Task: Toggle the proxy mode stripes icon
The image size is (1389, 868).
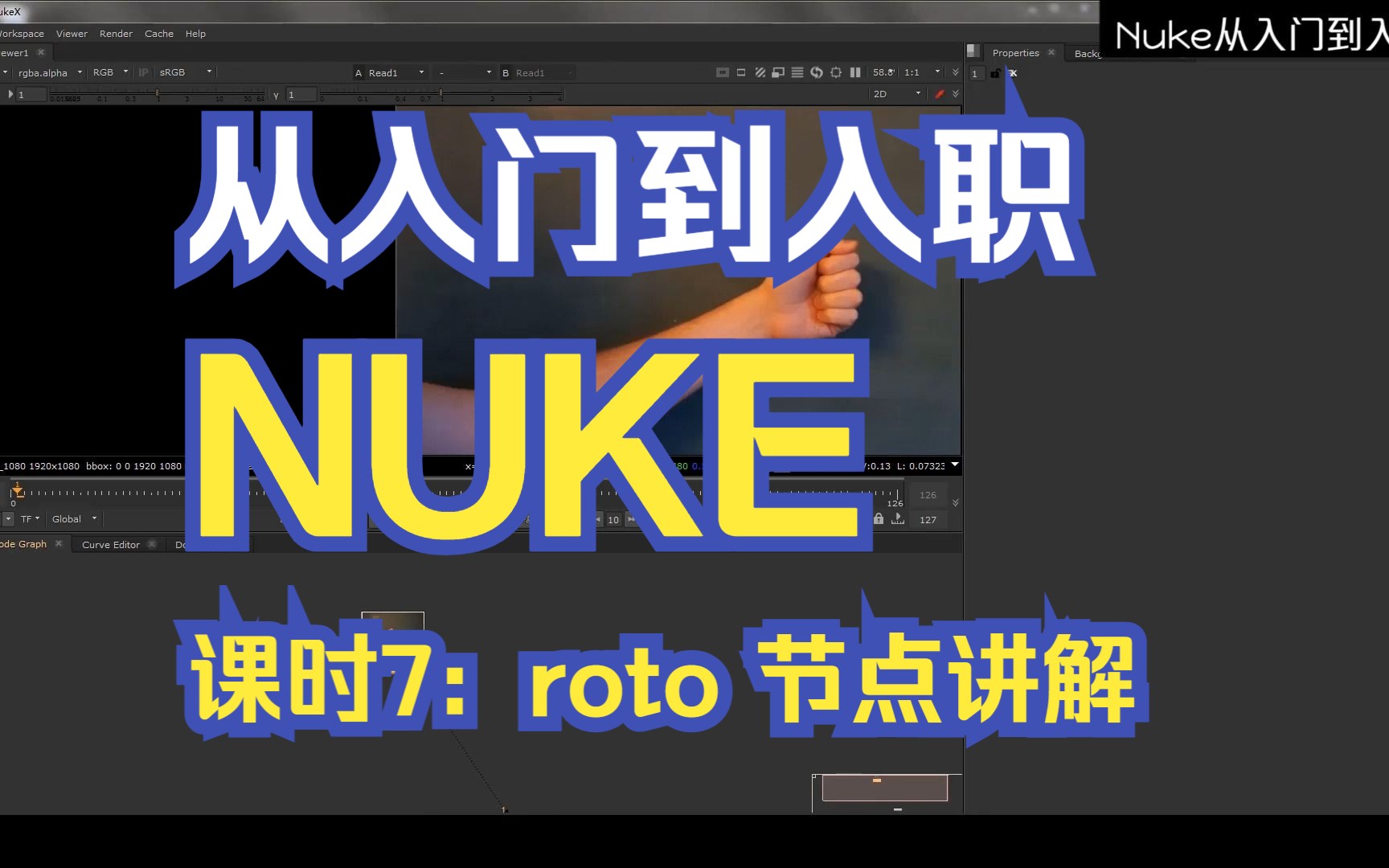Action: tap(760, 72)
